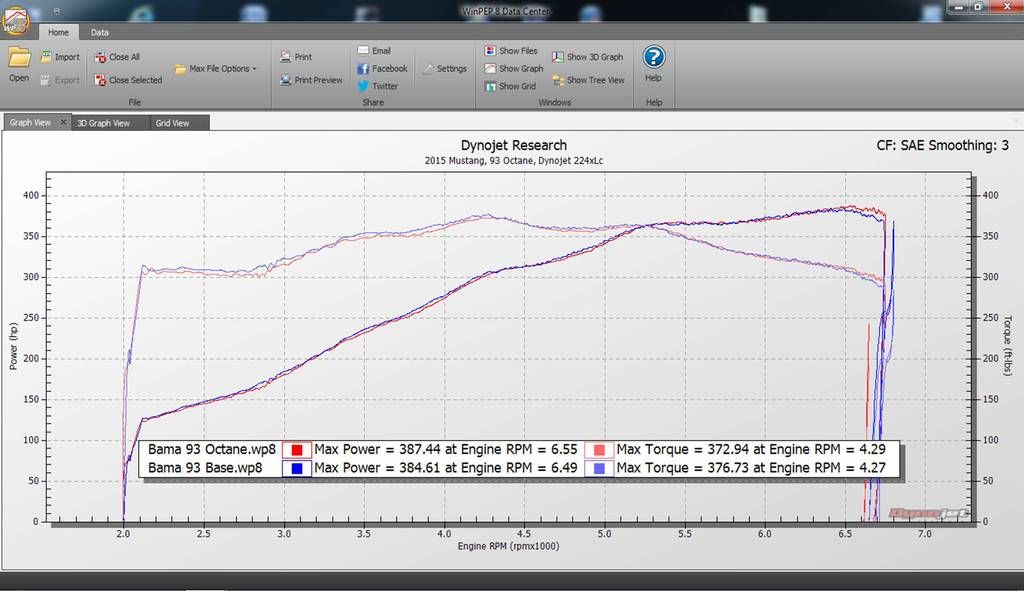
Task: Click the 2015 Mustang subtitle text
Action: coord(514,161)
